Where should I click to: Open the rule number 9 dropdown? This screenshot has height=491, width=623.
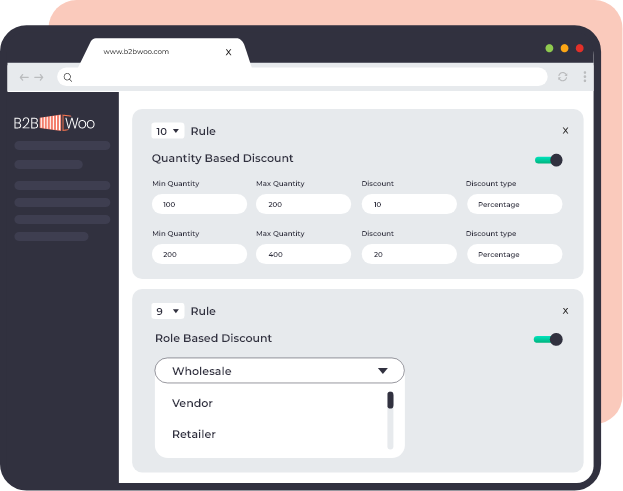(x=168, y=311)
